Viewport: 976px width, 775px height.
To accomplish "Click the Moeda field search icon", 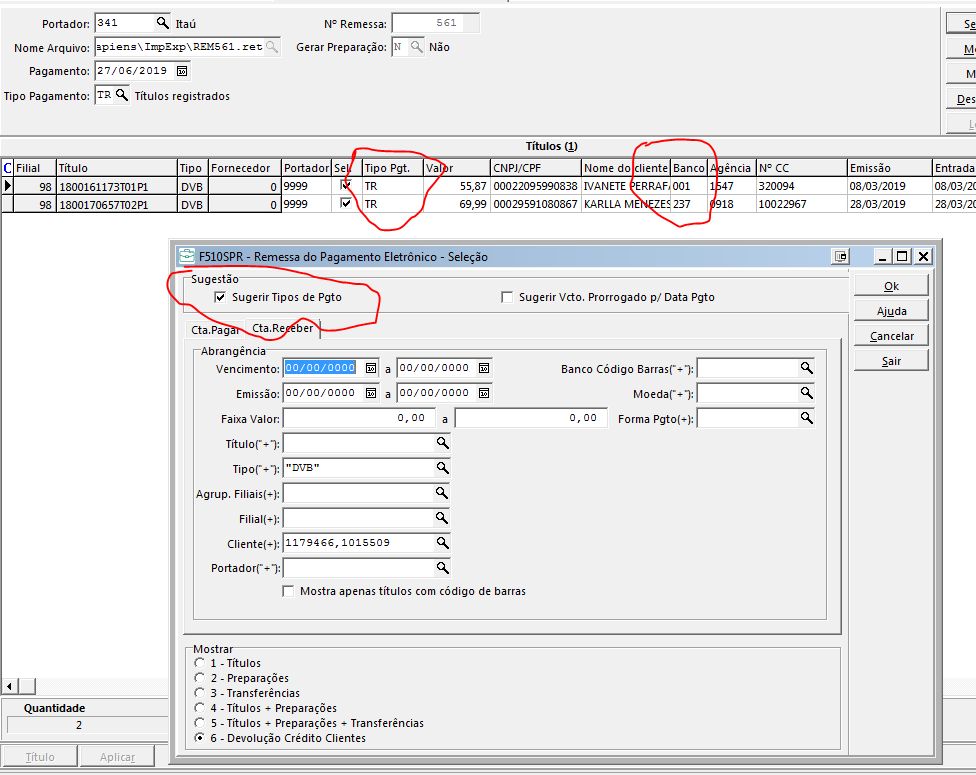I will pos(806,394).
